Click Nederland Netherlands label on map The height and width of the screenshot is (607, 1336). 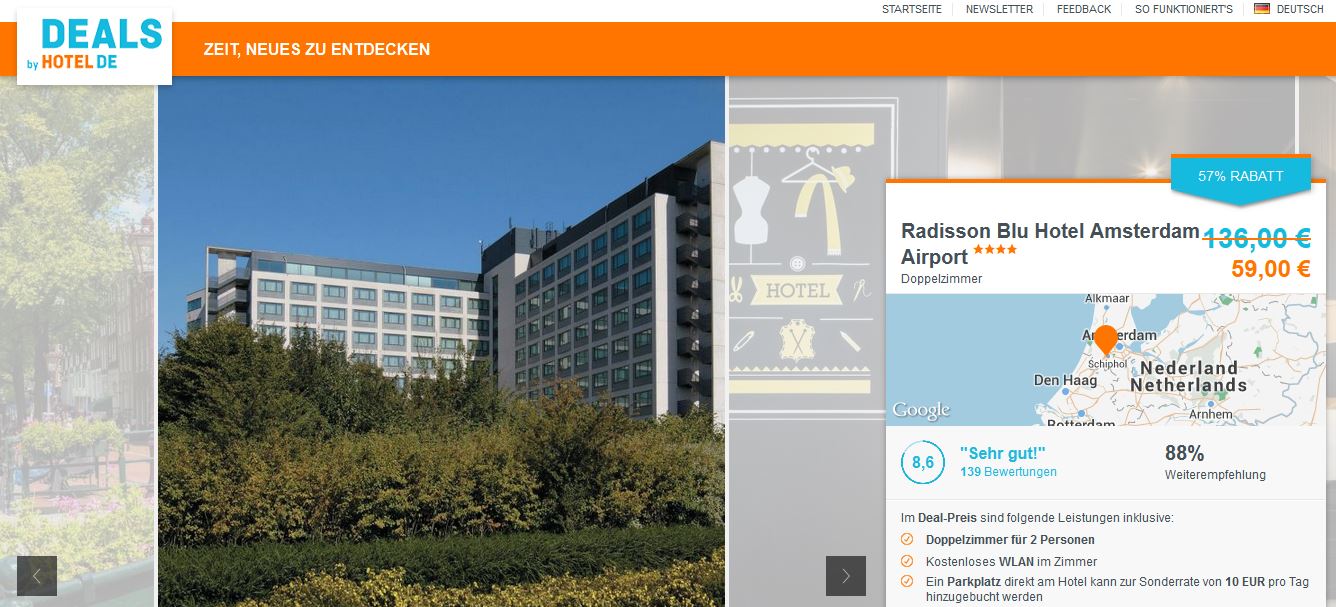pyautogui.click(x=1189, y=376)
